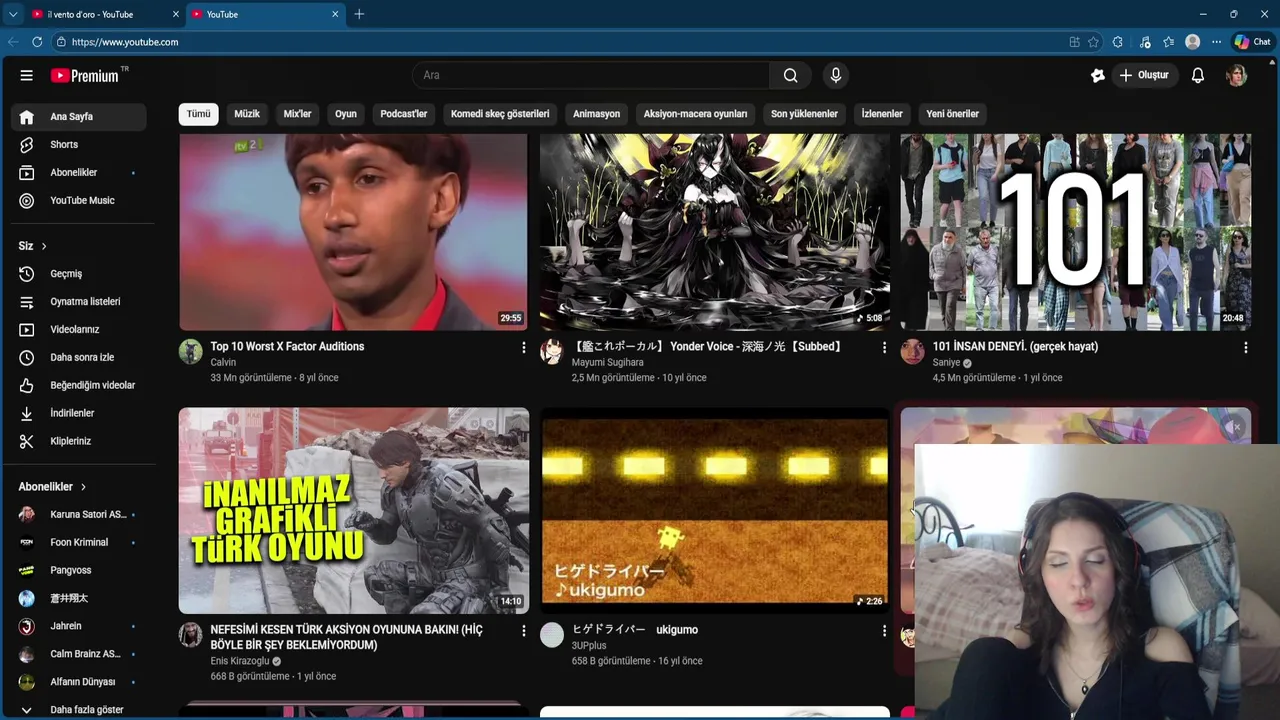1280x720 pixels.
Task: Open Klipleriniz clips page
Action: coord(79,441)
